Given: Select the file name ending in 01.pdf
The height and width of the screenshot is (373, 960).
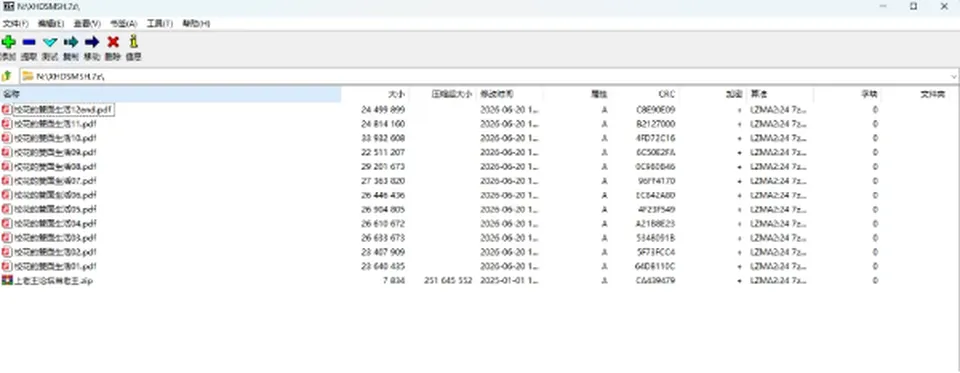Looking at the screenshot, I should click(x=55, y=266).
